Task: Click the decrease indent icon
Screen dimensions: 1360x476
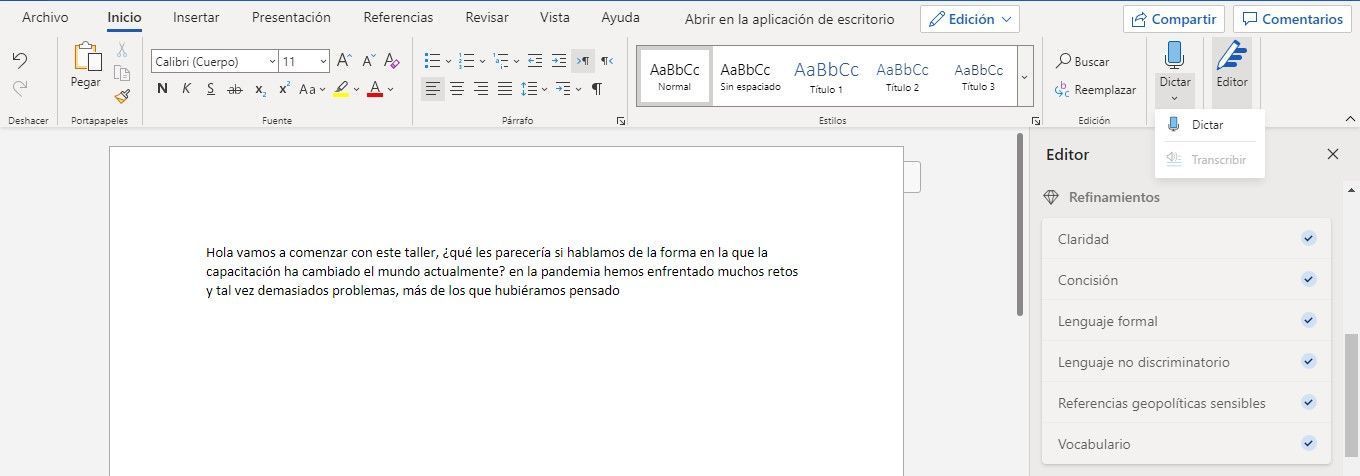Action: pos(535,61)
